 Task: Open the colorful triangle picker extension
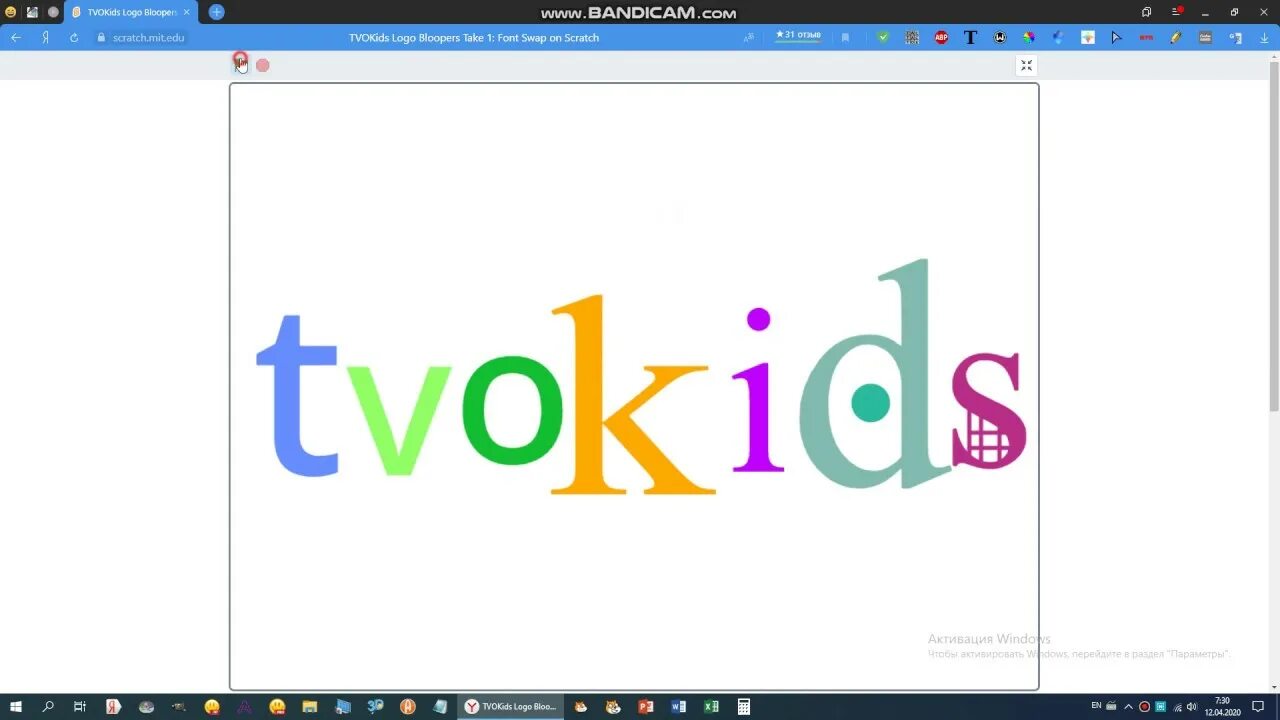coord(1088,38)
